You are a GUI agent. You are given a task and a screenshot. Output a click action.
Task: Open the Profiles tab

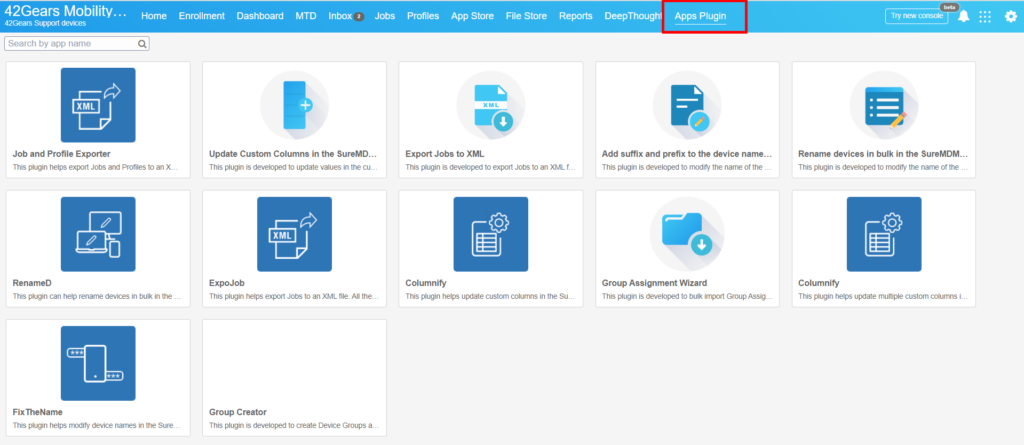(423, 16)
